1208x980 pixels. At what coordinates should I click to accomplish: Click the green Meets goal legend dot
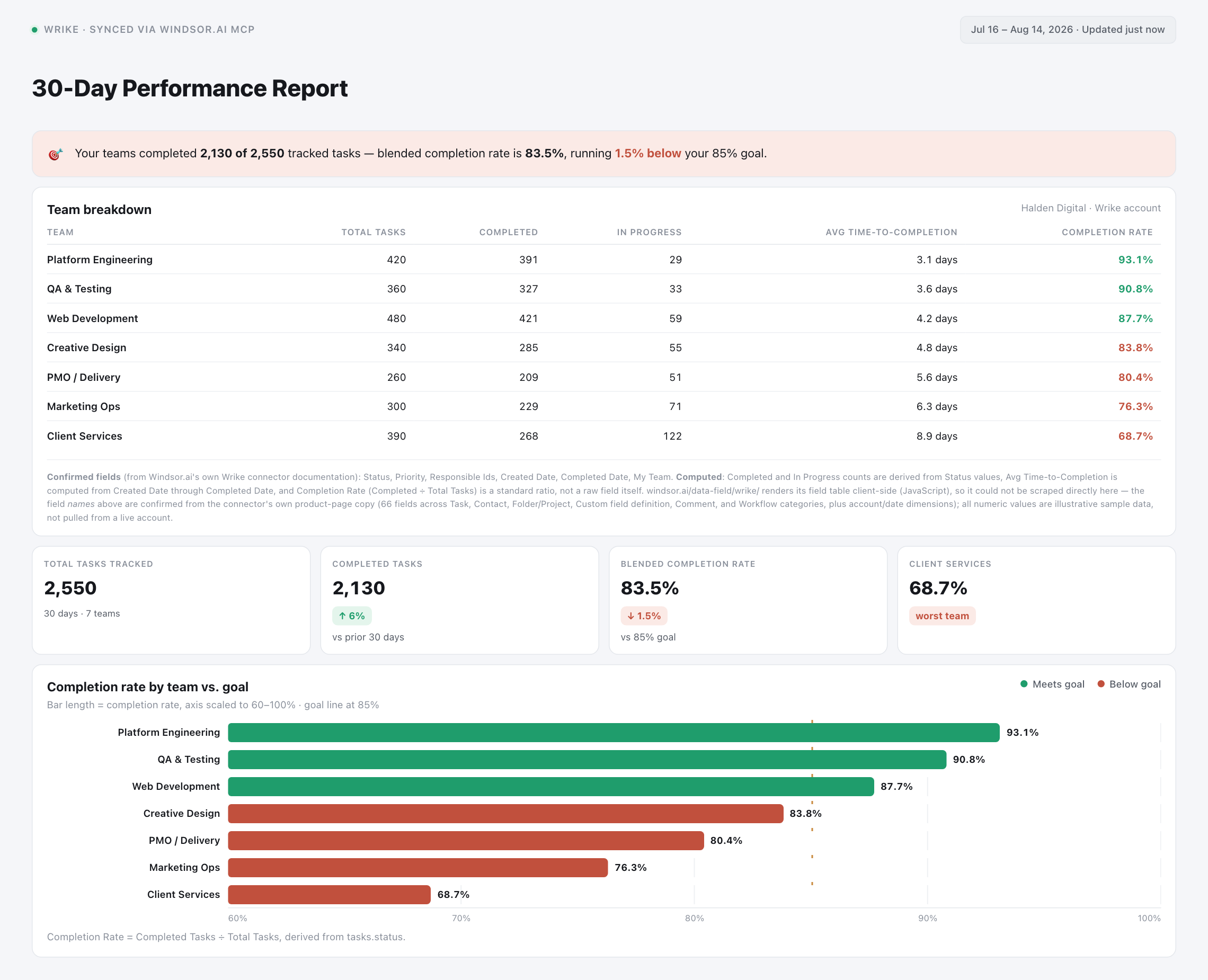coord(1024,684)
